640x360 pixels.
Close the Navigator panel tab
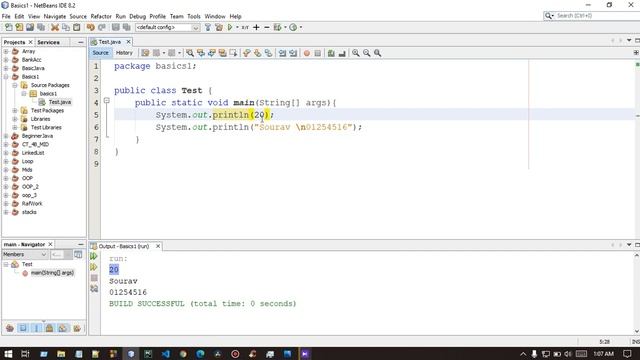(51, 244)
